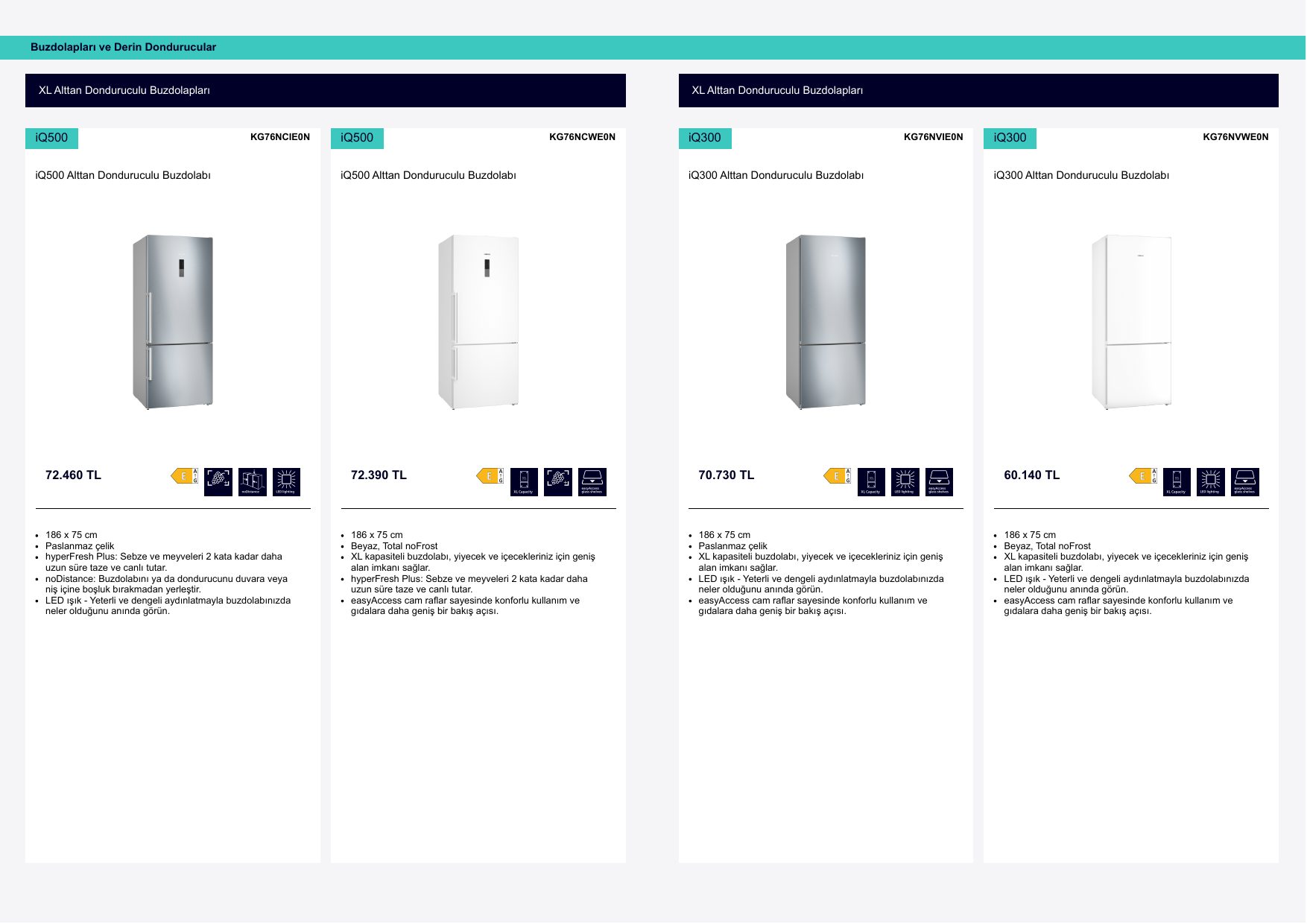
Task: Click the '186 x 75 cm' bullet for KG76NCIE0N
Action: pyautogui.click(x=72, y=535)
